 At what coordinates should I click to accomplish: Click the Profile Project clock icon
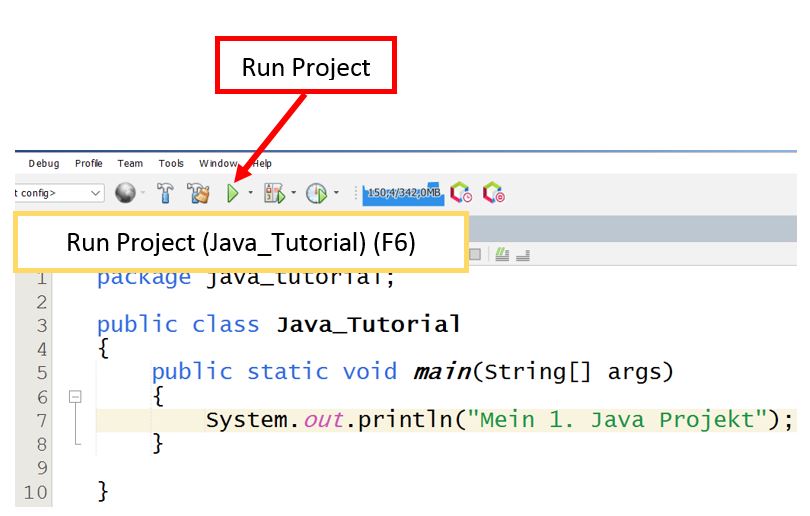coord(316,194)
